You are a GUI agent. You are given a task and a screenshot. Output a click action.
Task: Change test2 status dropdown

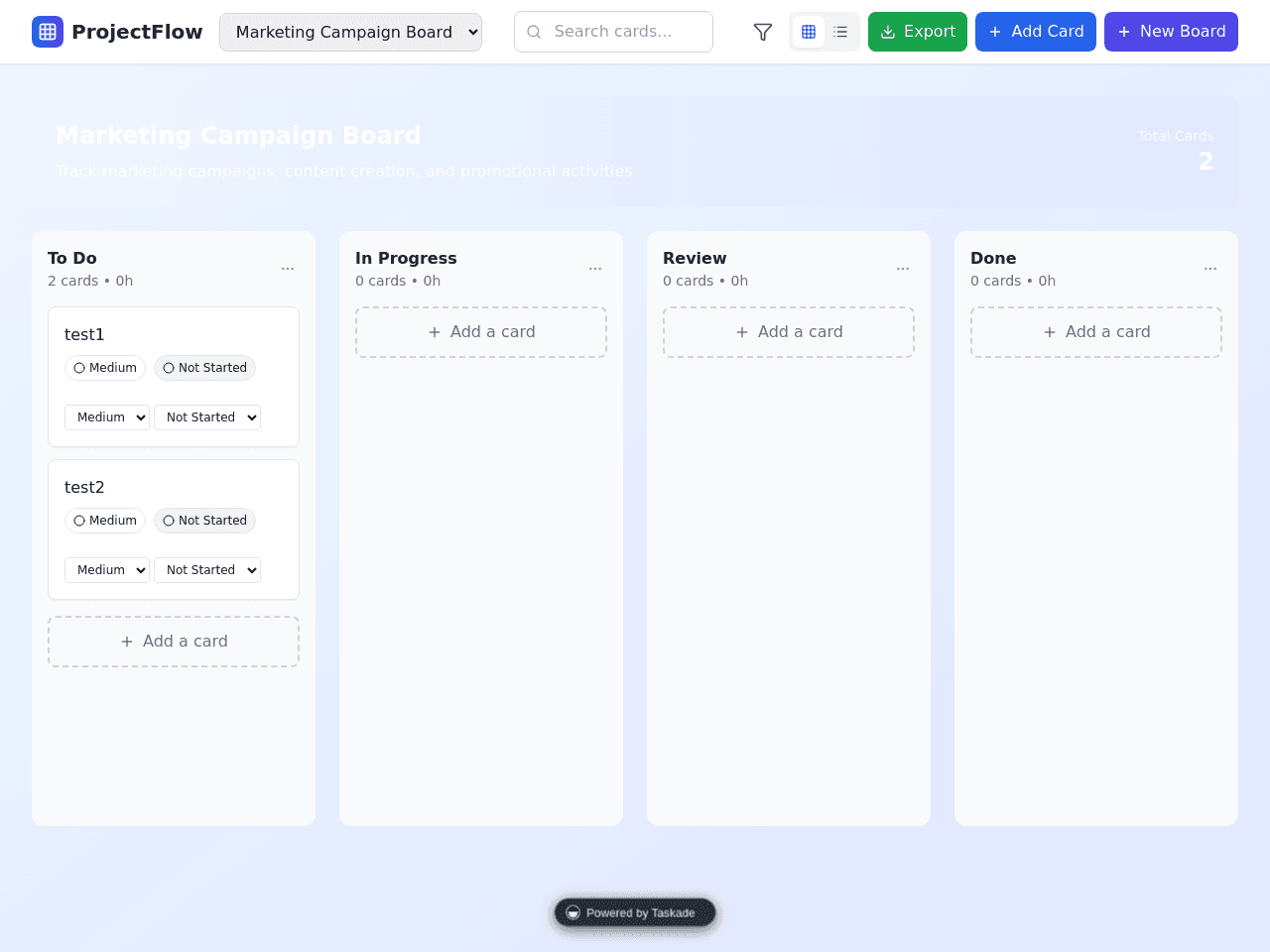click(207, 570)
